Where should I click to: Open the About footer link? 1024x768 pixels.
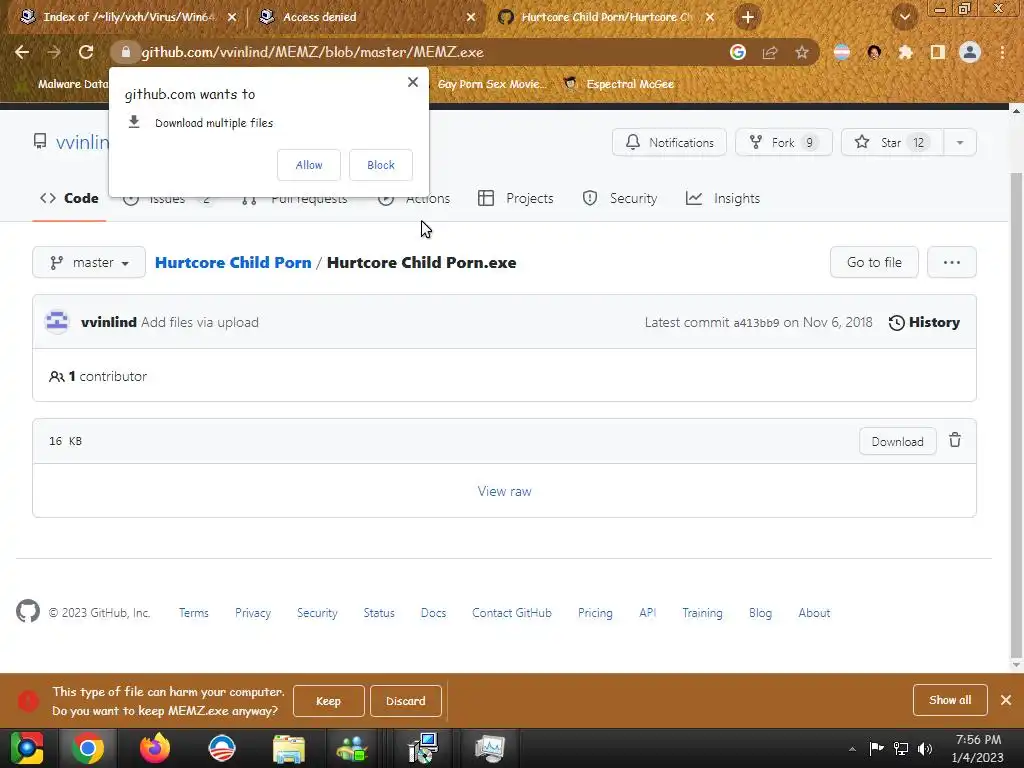[814, 613]
